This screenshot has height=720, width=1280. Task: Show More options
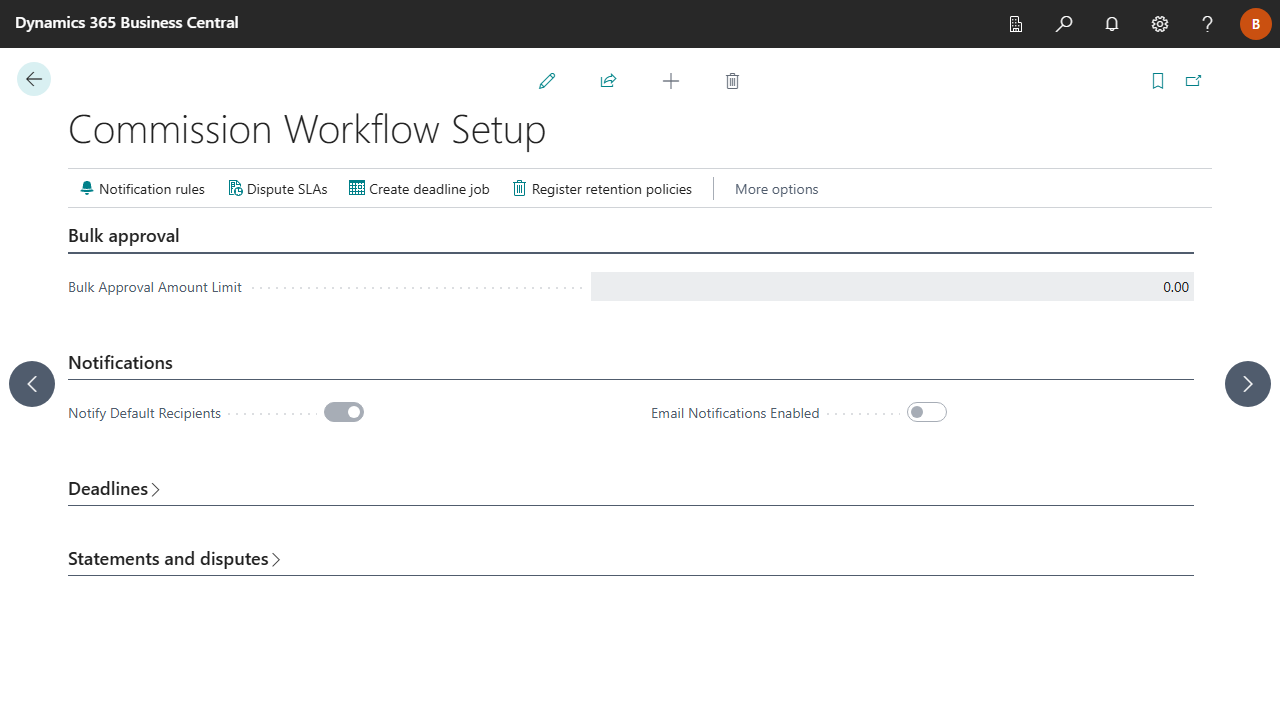pyautogui.click(x=777, y=189)
